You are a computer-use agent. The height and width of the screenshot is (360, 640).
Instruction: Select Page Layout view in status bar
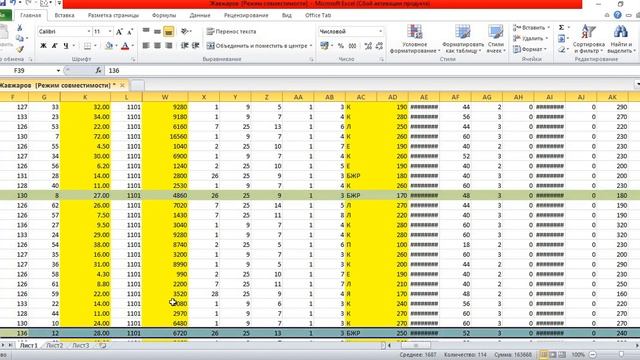tap(553, 355)
